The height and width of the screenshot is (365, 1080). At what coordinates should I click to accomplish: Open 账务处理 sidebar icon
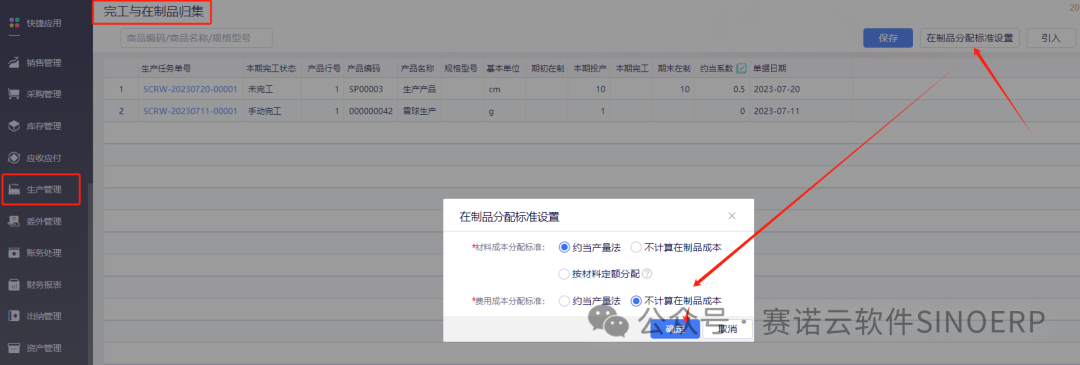point(14,253)
